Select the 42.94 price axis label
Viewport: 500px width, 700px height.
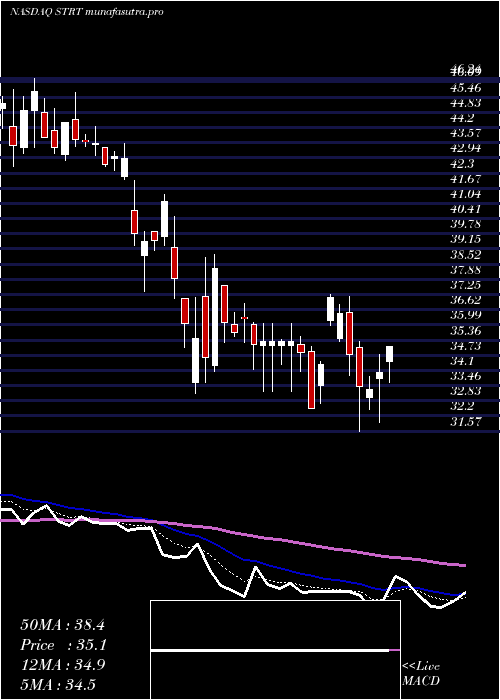tap(465, 148)
